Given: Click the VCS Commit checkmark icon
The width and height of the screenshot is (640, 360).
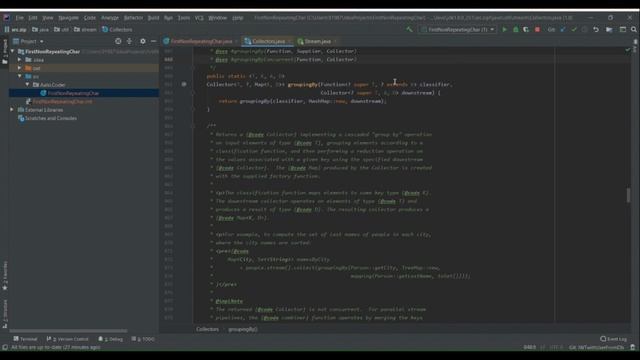Looking at the screenshot, I should (x=574, y=29).
